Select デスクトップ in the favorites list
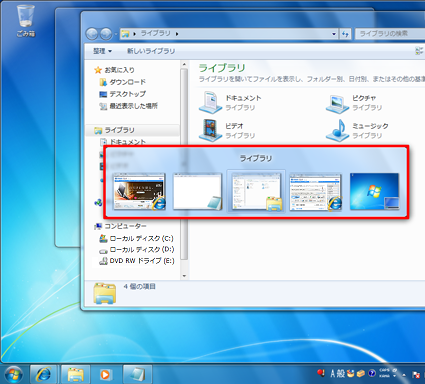425x384 pixels. 123,94
